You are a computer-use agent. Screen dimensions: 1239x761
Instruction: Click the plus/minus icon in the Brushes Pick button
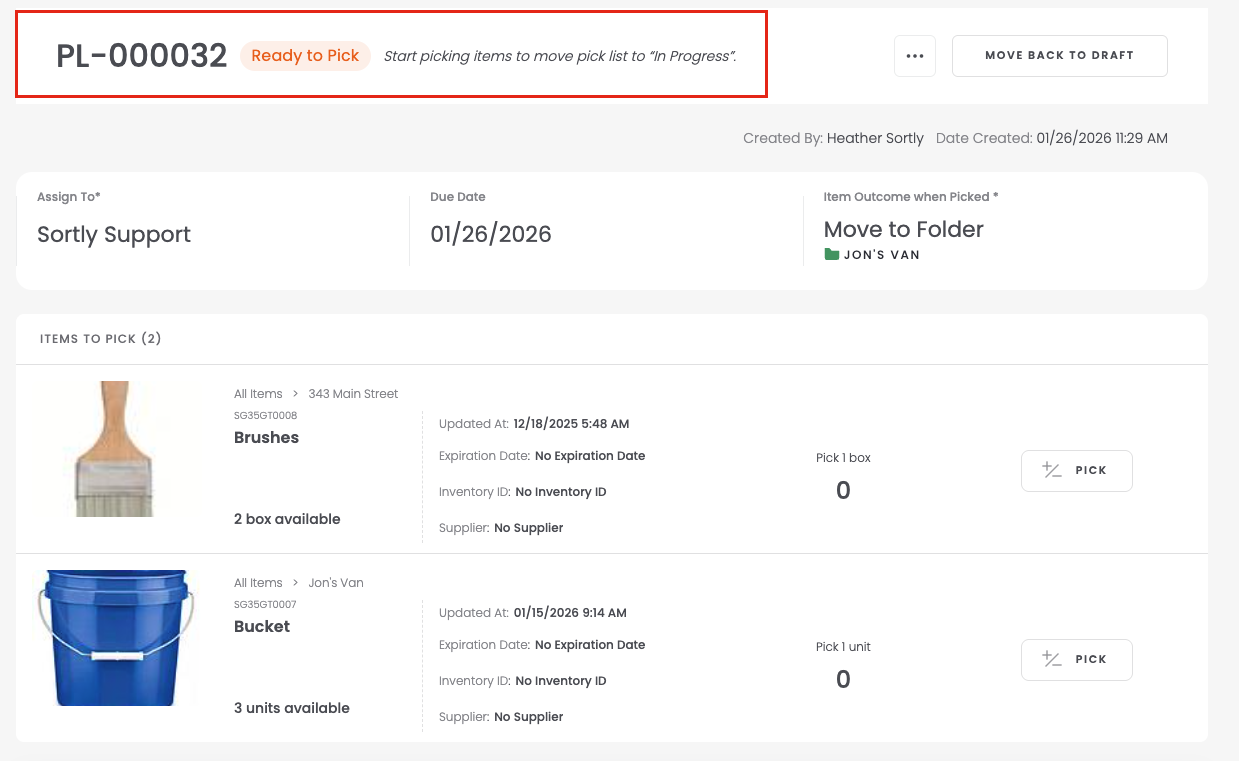1052,470
